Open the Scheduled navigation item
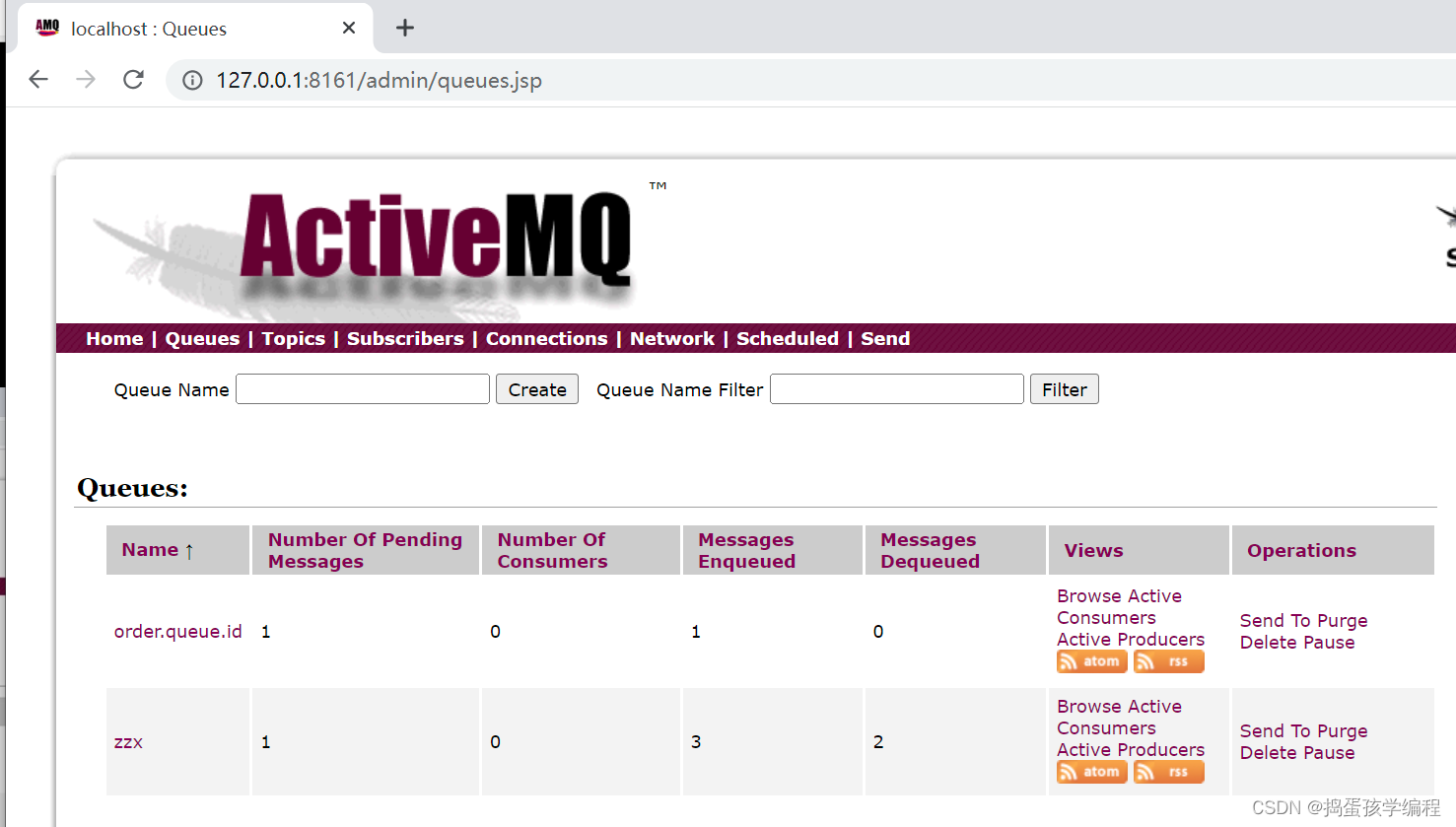The width and height of the screenshot is (1456, 827). click(x=788, y=338)
